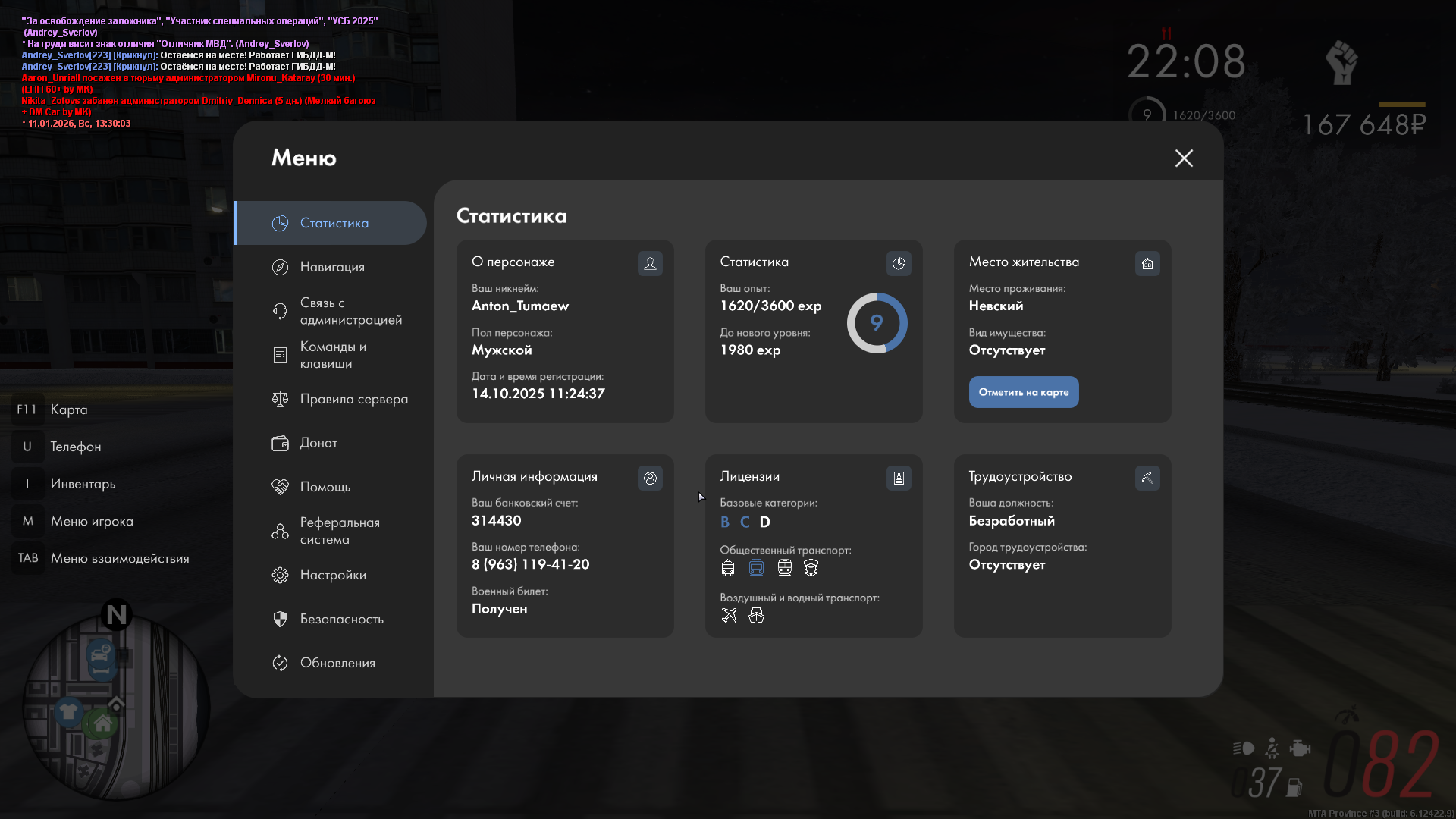Click the user icon in Личная информация card
Viewport: 1456px width, 819px height.
pyautogui.click(x=650, y=478)
